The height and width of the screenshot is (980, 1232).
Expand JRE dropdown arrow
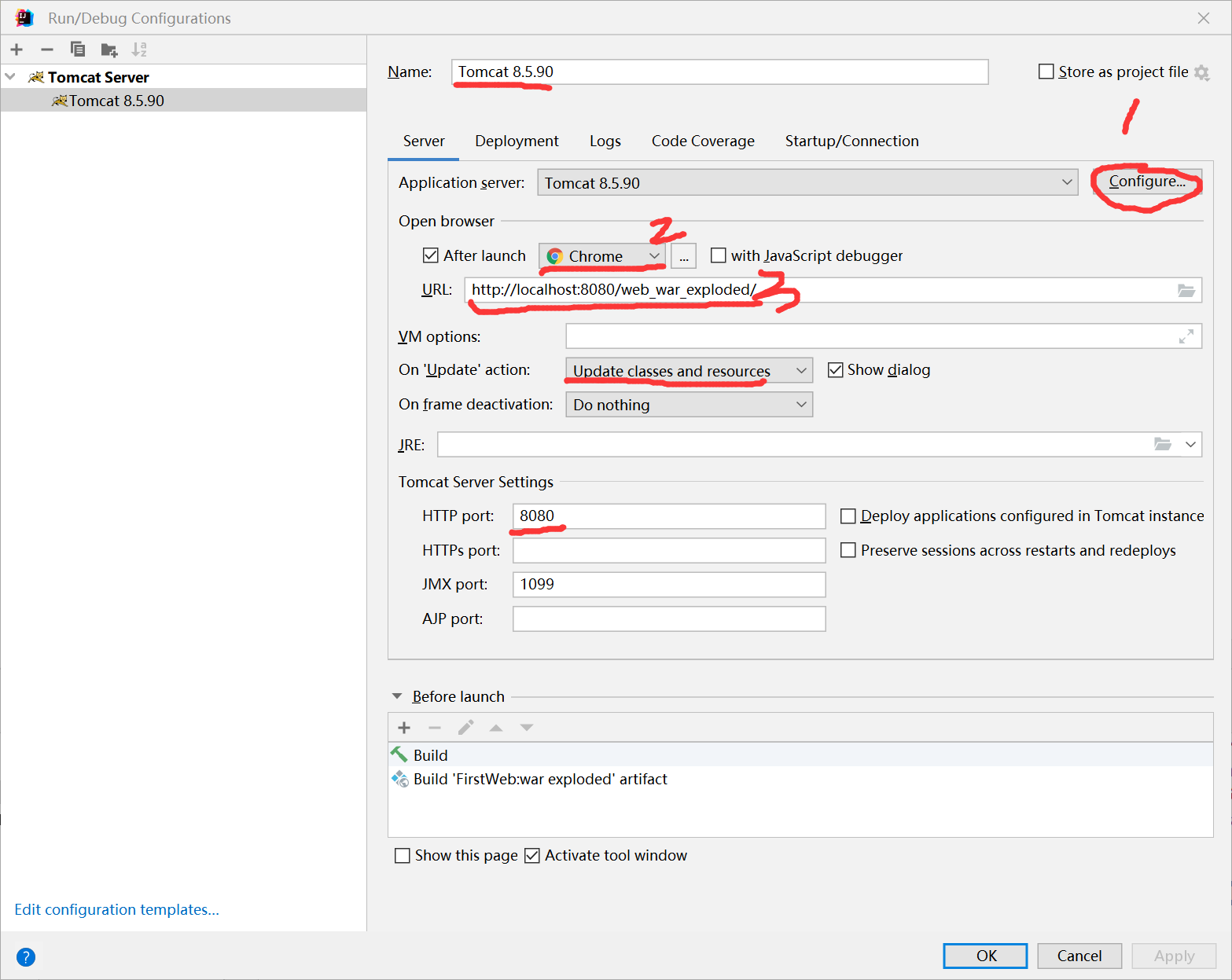click(x=1191, y=444)
